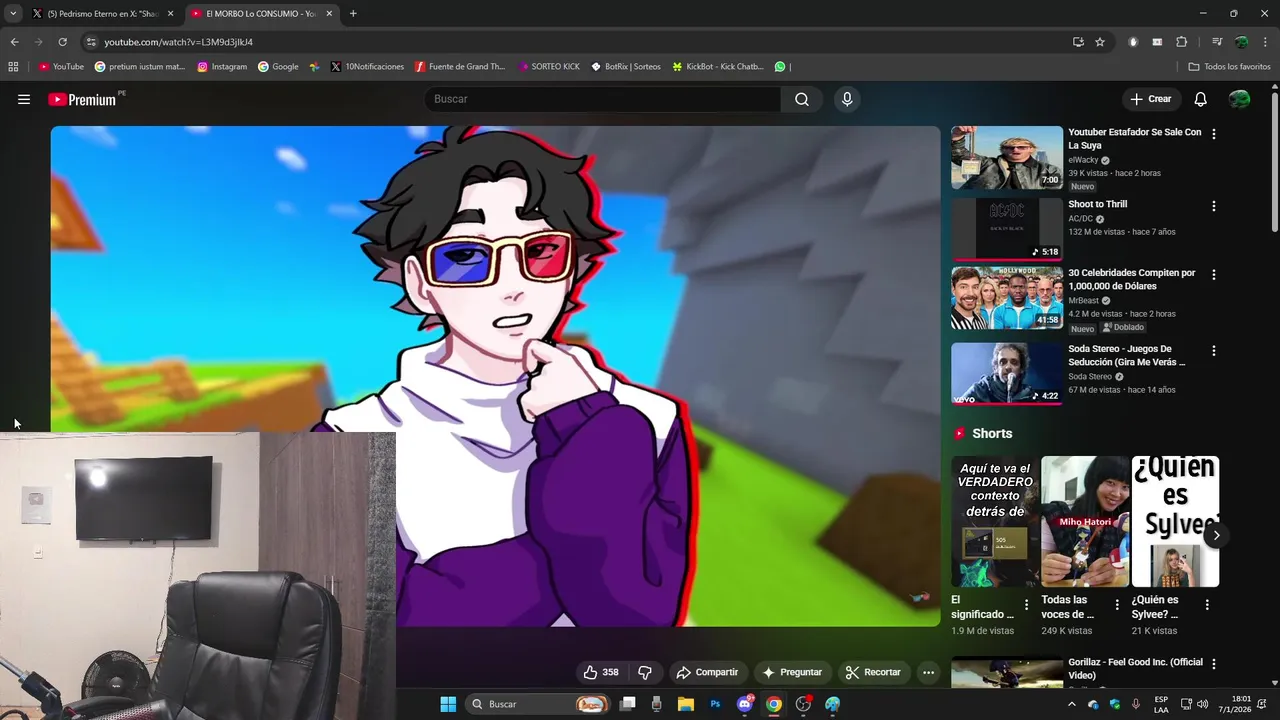Show hidden system tray icons
The image size is (1280, 720).
pos(1072,704)
